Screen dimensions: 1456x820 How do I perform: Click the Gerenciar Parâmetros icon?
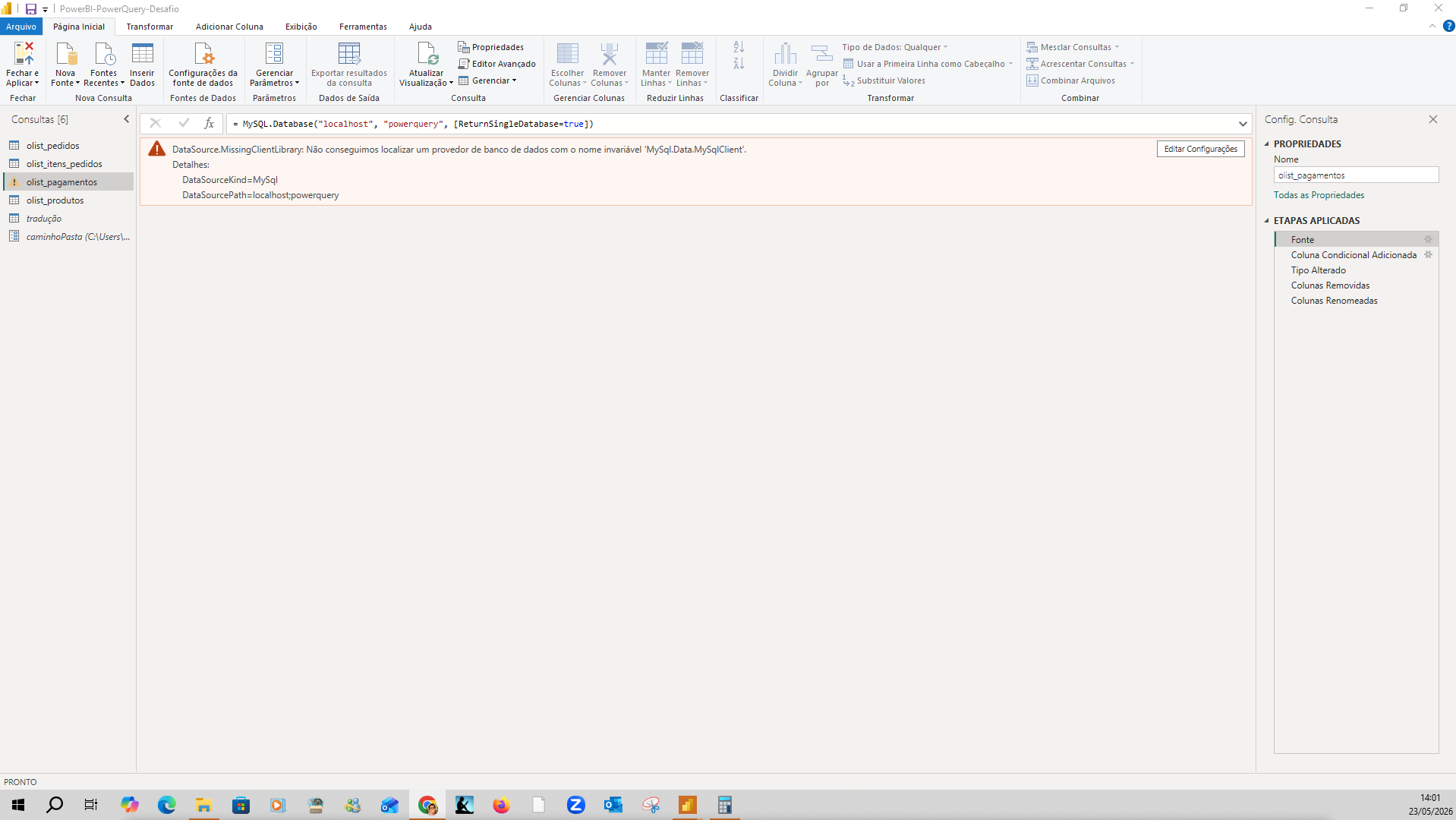(x=274, y=53)
